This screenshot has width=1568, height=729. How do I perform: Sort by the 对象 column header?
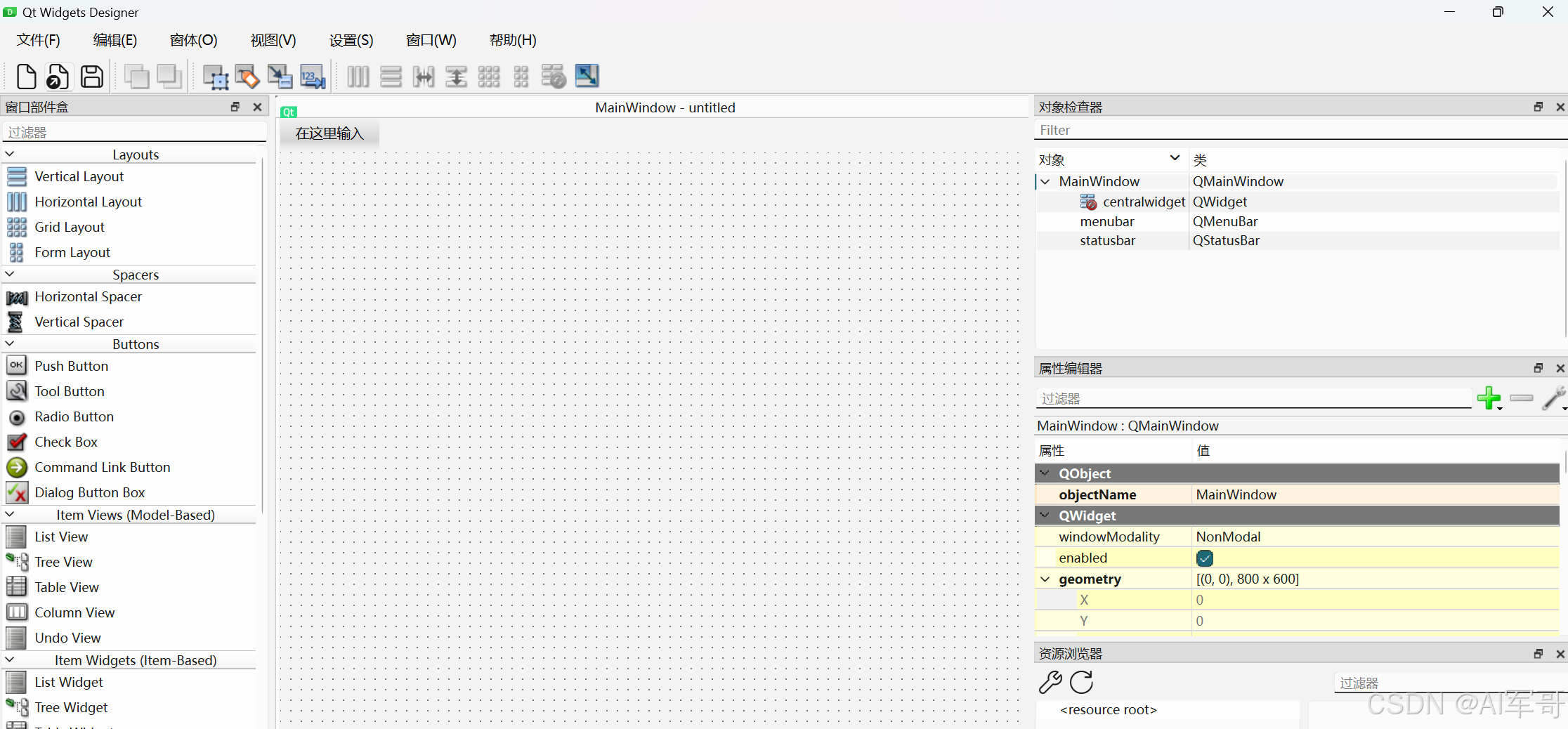click(1111, 159)
